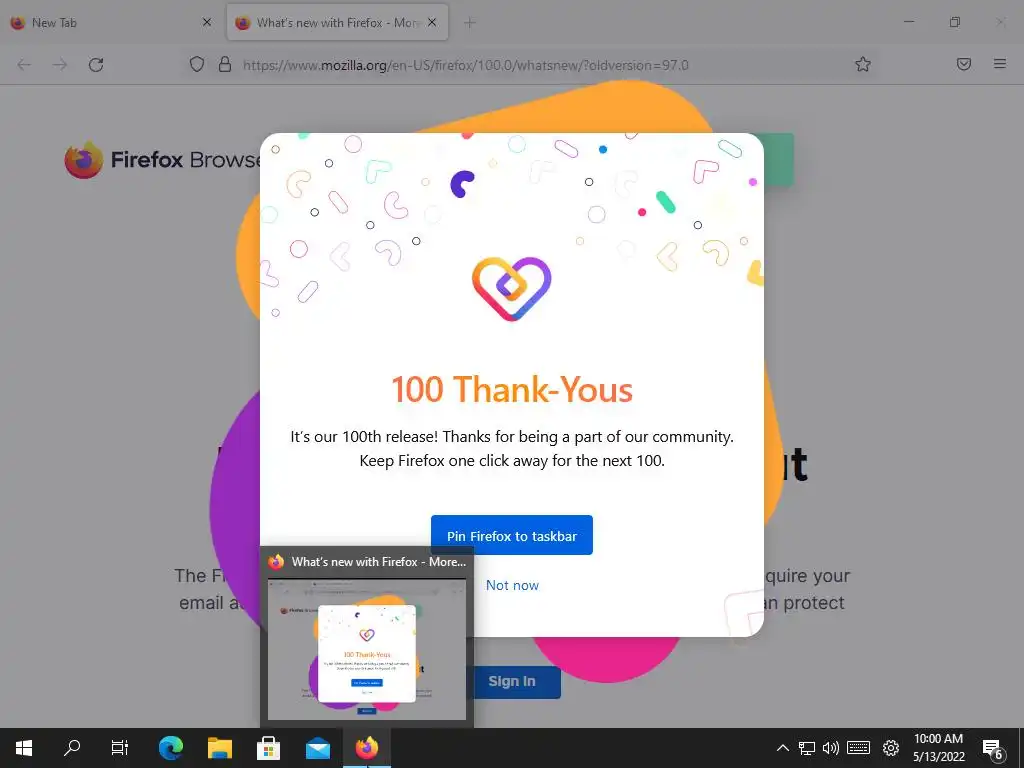The width and height of the screenshot is (1024, 768).
Task: Switch to the New Tab tab
Action: pyautogui.click(x=110, y=22)
